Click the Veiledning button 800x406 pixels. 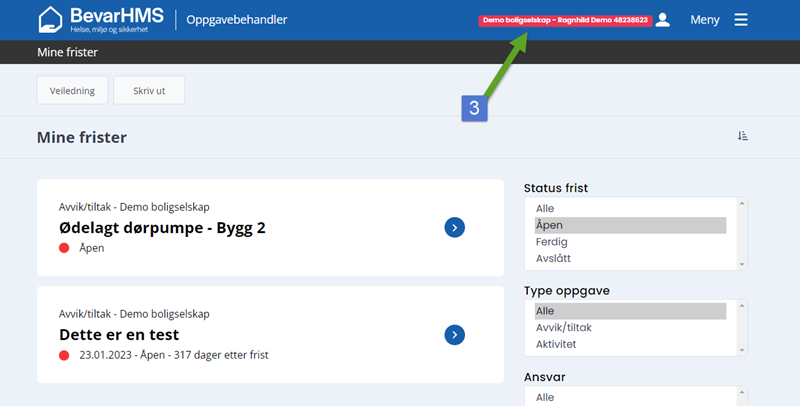tap(72, 90)
